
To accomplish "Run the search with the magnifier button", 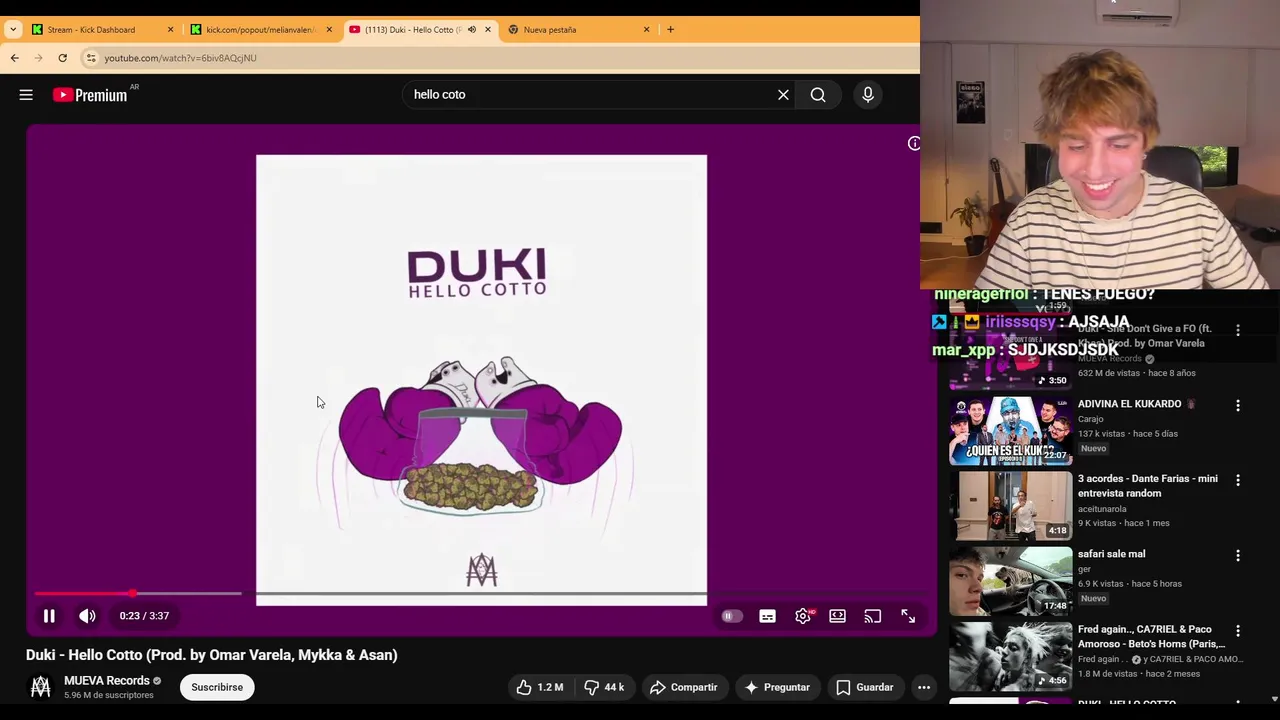I will (x=818, y=95).
